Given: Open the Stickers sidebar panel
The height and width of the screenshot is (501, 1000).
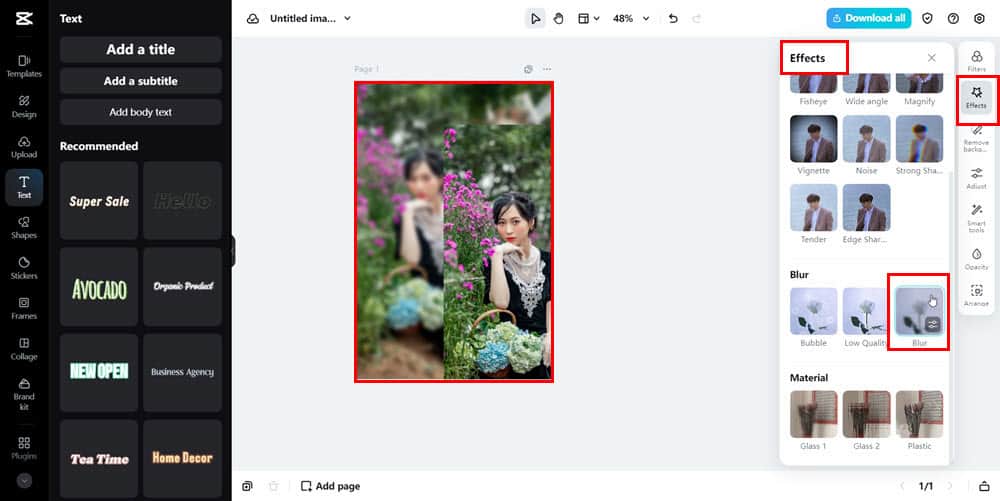Looking at the screenshot, I should (24, 268).
